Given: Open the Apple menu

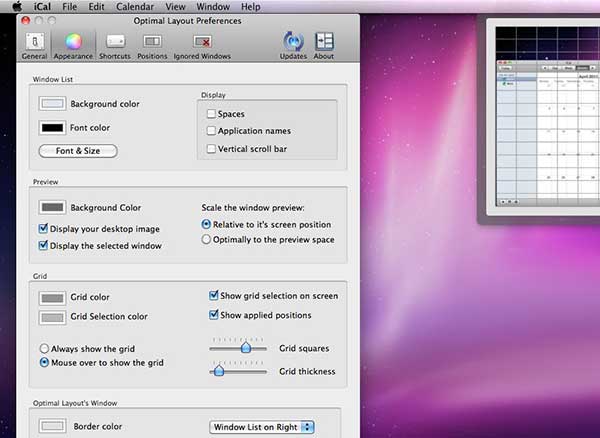Looking at the screenshot, I should [x=17, y=7].
